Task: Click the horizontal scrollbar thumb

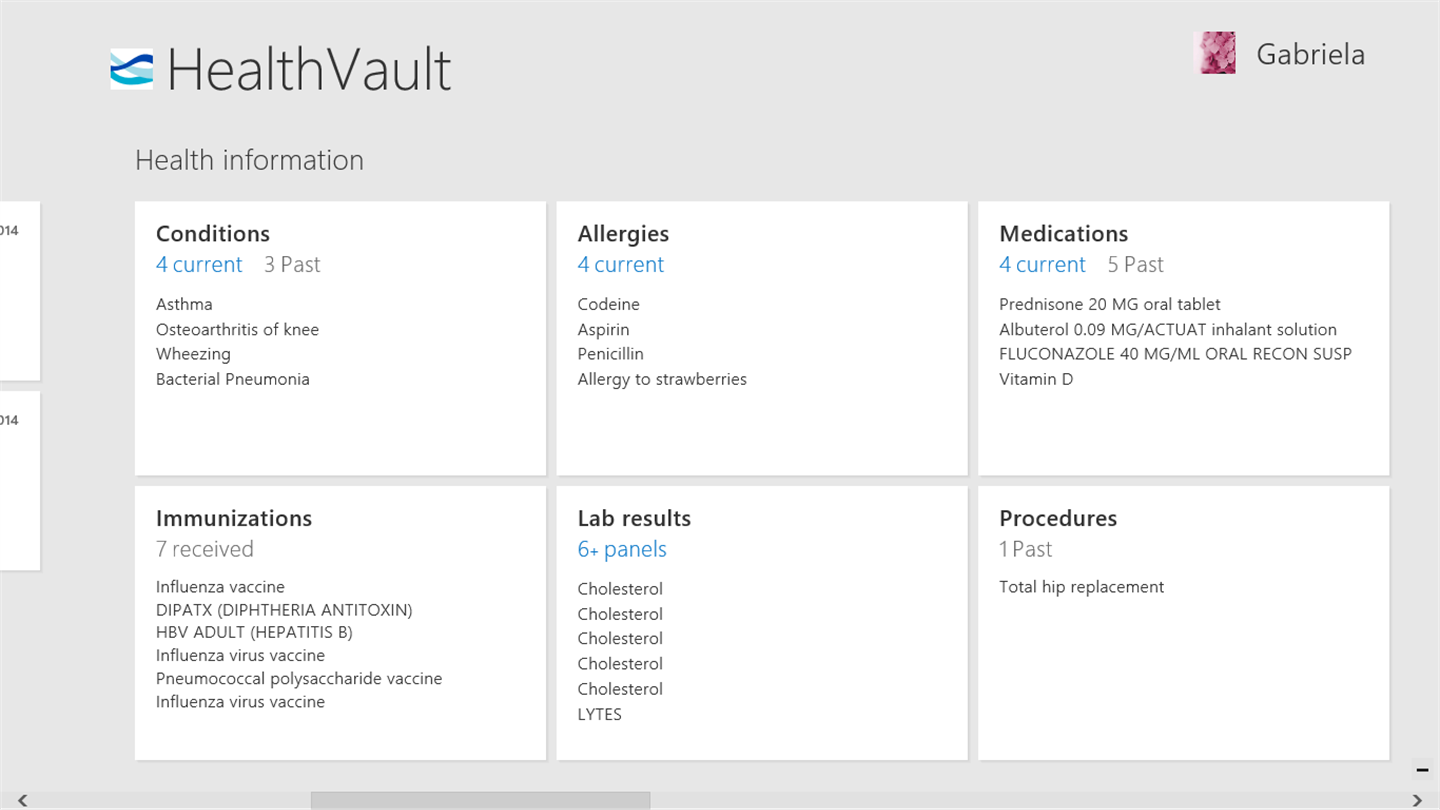Action: point(480,800)
